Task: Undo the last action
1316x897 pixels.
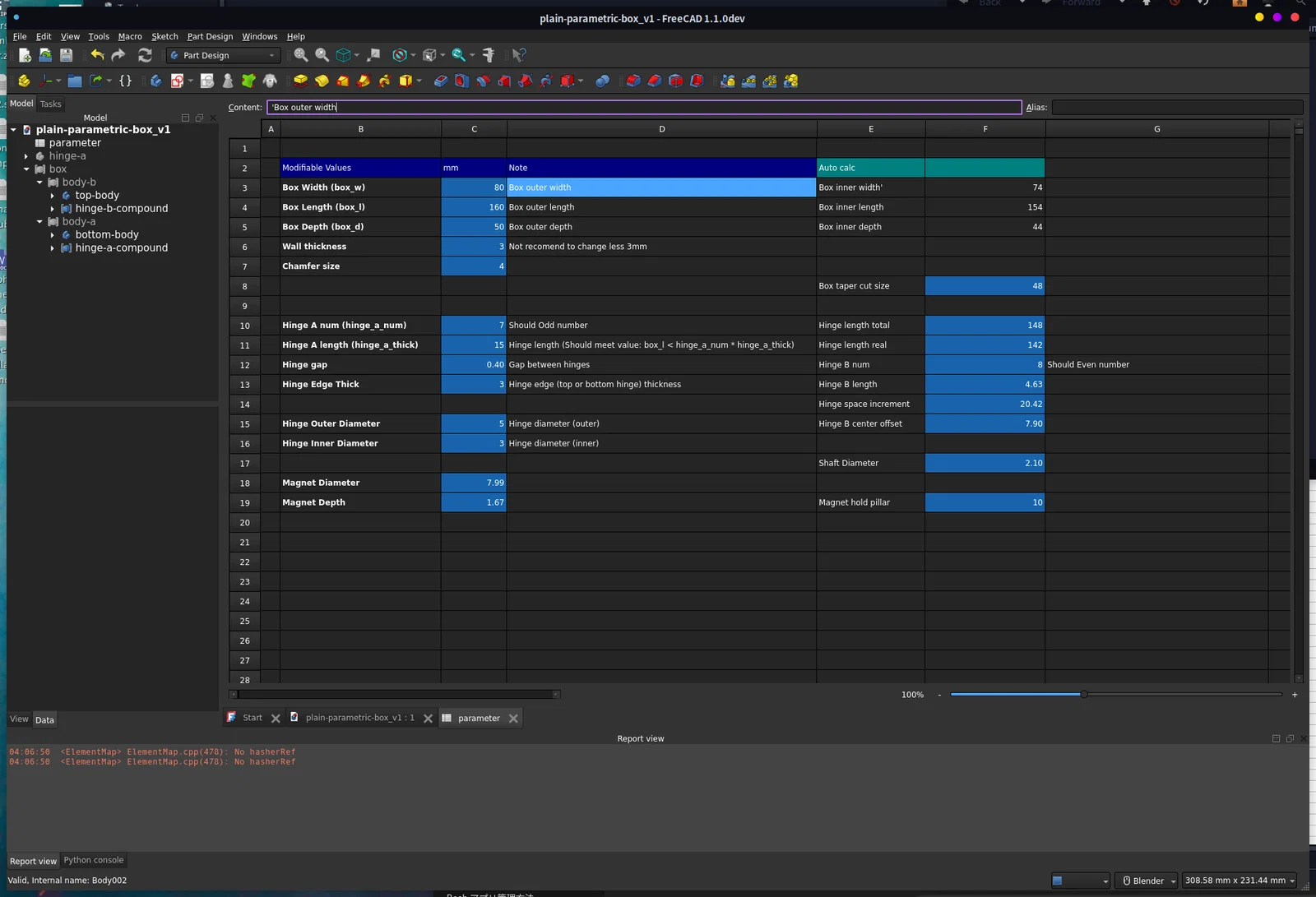Action: tap(97, 55)
